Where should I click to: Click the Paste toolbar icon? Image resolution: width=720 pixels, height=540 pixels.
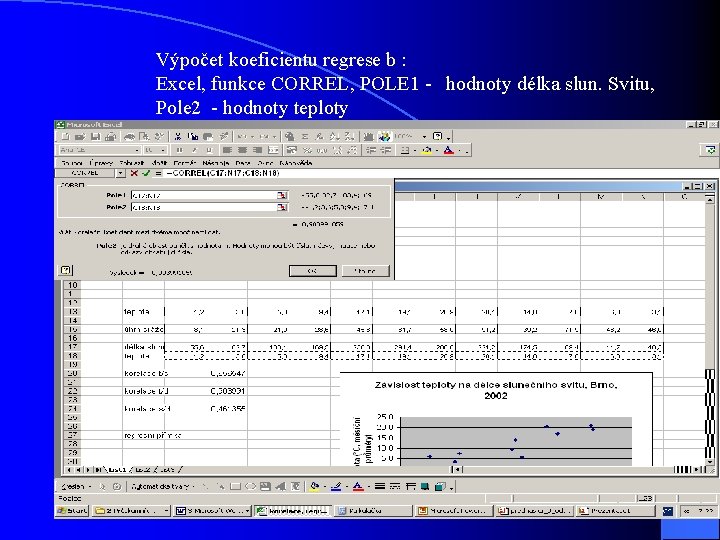(x=208, y=136)
